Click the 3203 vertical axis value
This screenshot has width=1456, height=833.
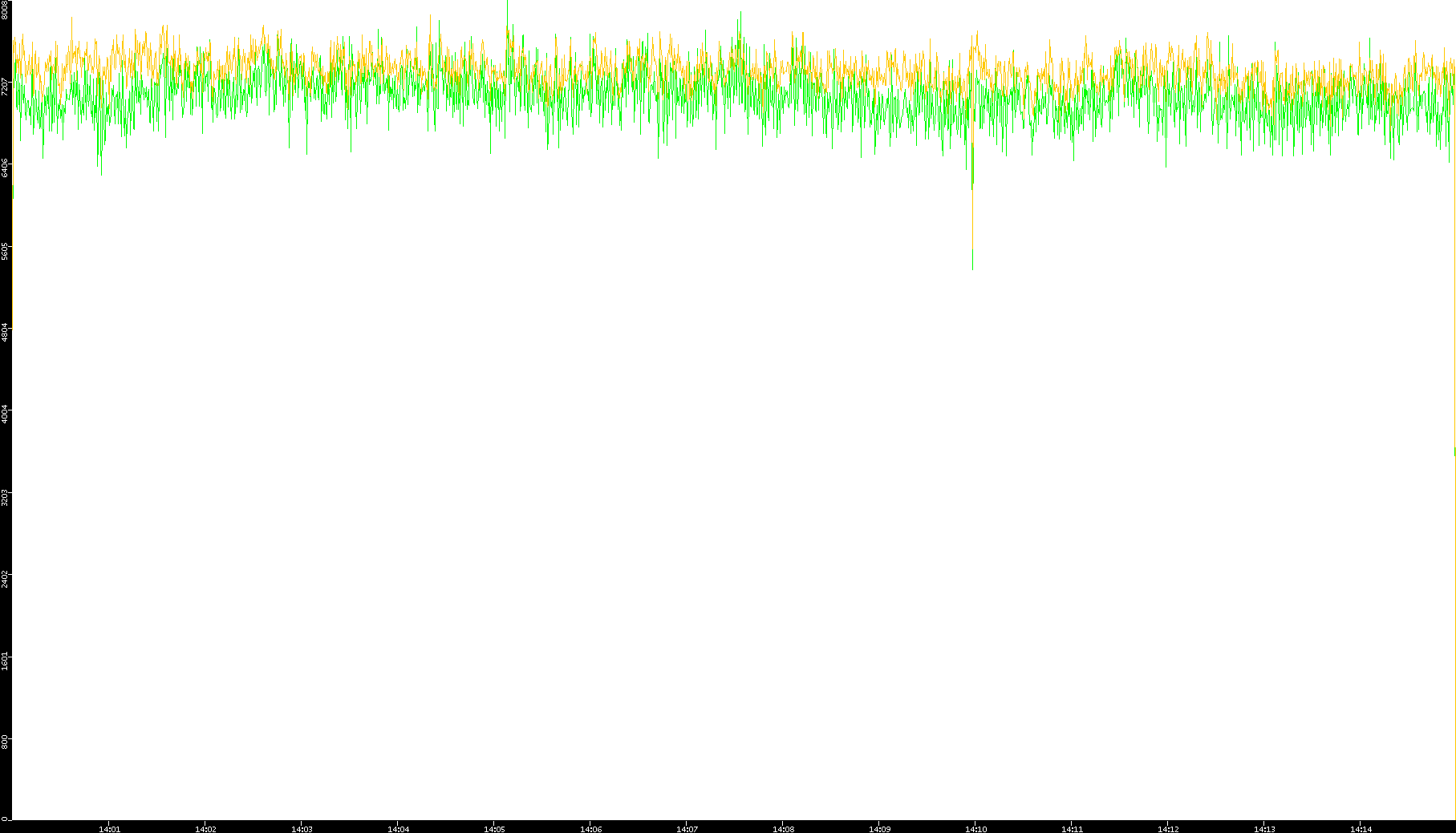point(5,496)
